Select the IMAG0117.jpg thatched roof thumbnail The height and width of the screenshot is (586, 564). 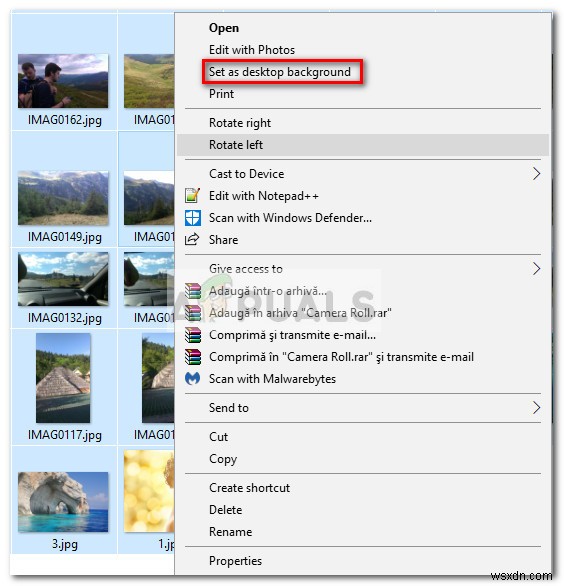point(63,378)
